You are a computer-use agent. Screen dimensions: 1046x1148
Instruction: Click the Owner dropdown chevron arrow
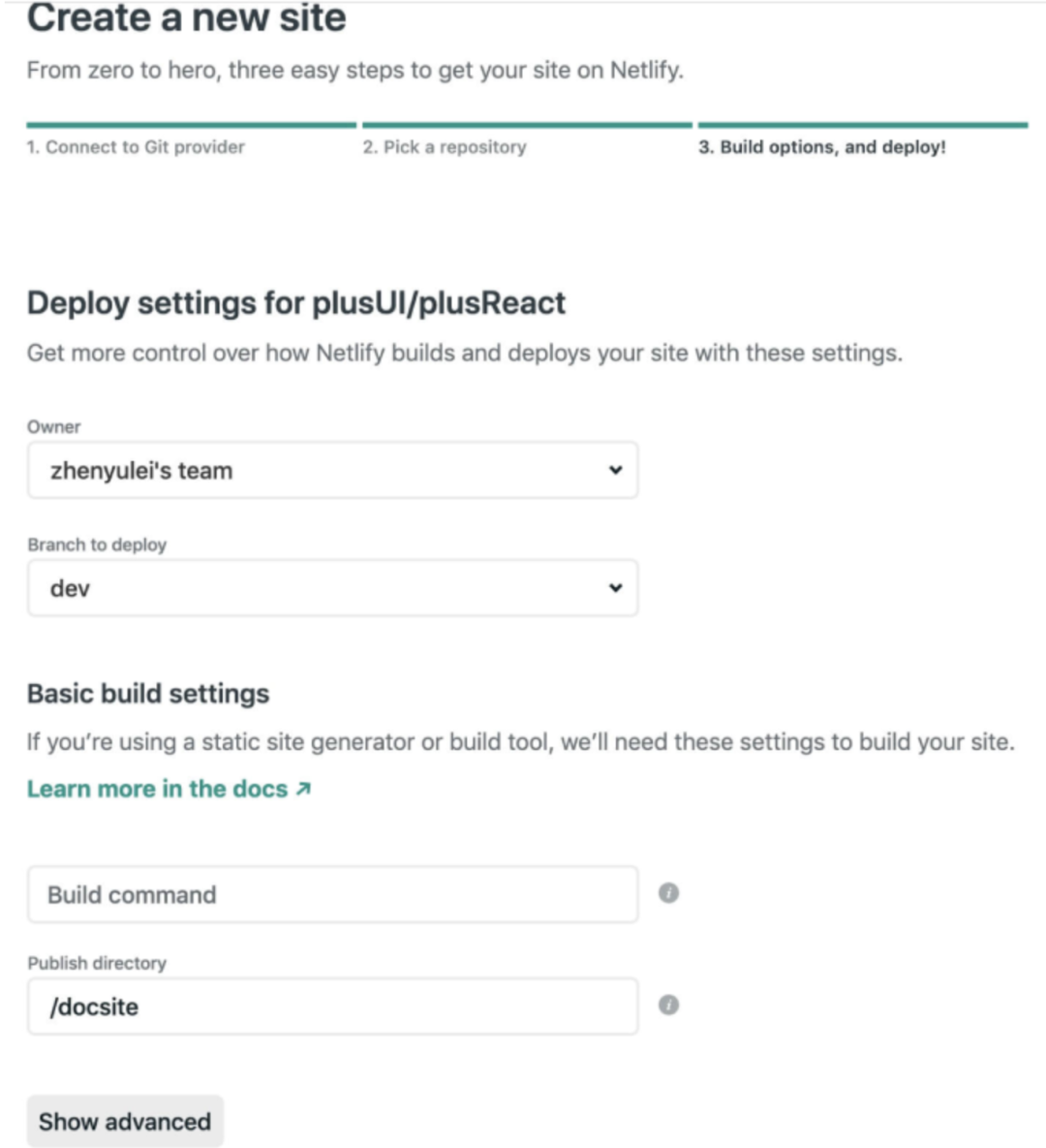(615, 470)
